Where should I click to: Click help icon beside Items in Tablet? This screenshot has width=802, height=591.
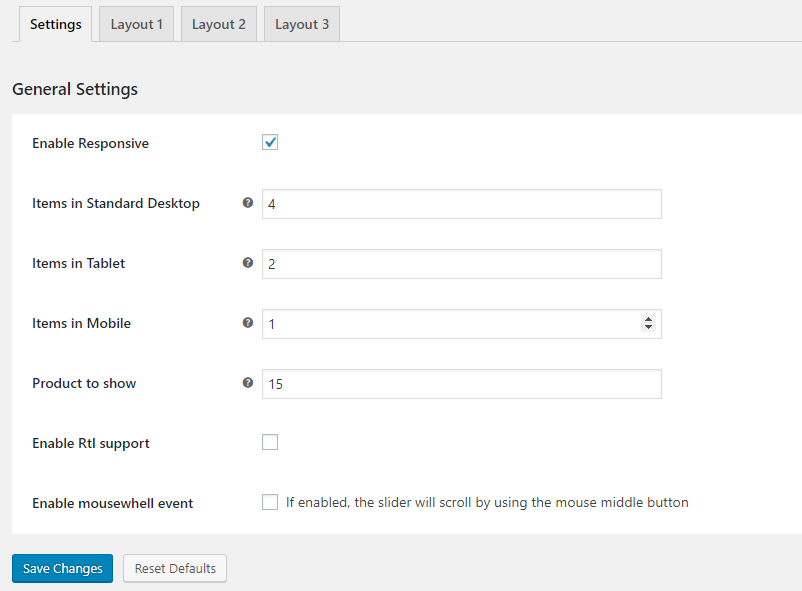(248, 263)
